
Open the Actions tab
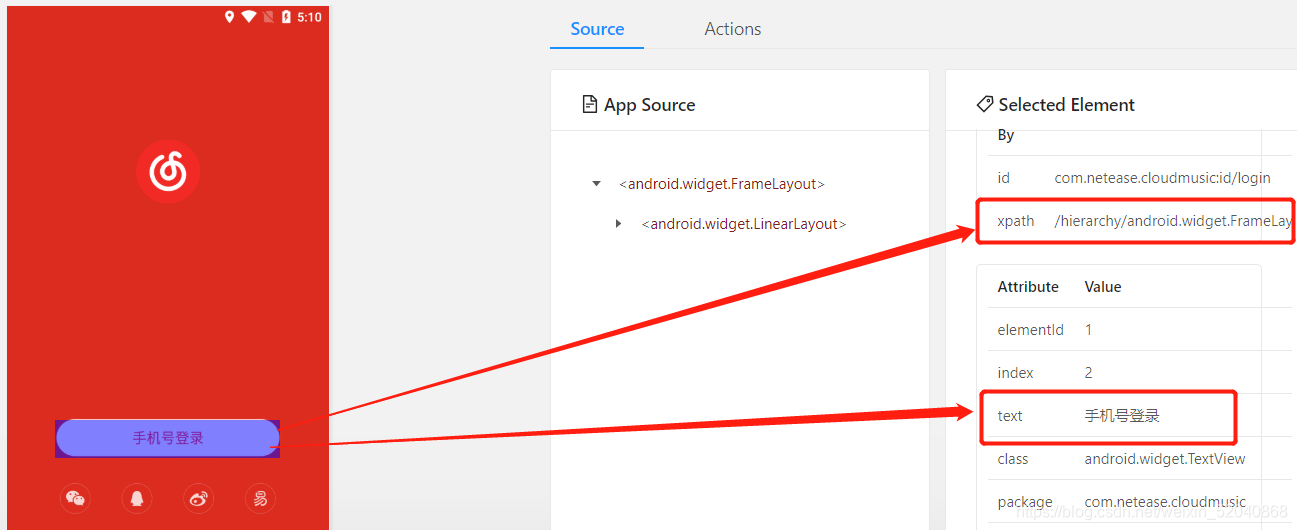(x=732, y=29)
